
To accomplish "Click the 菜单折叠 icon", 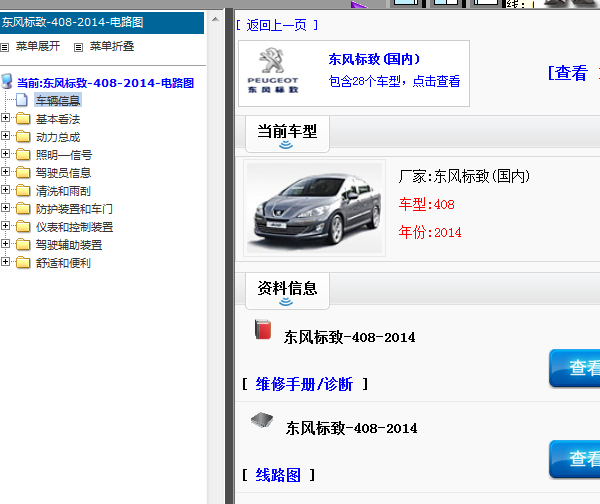I will pos(78,47).
